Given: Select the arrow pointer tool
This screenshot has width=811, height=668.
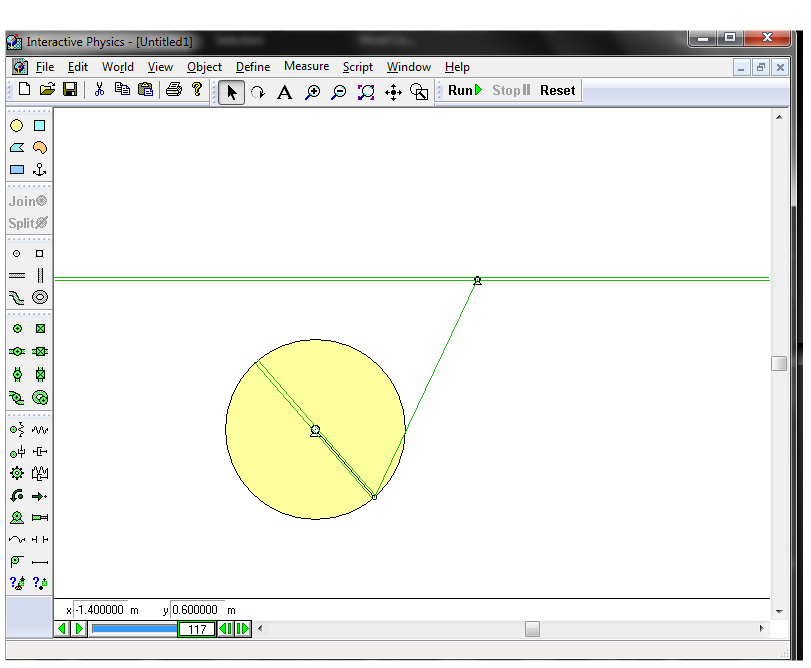Looking at the screenshot, I should click(x=231, y=91).
